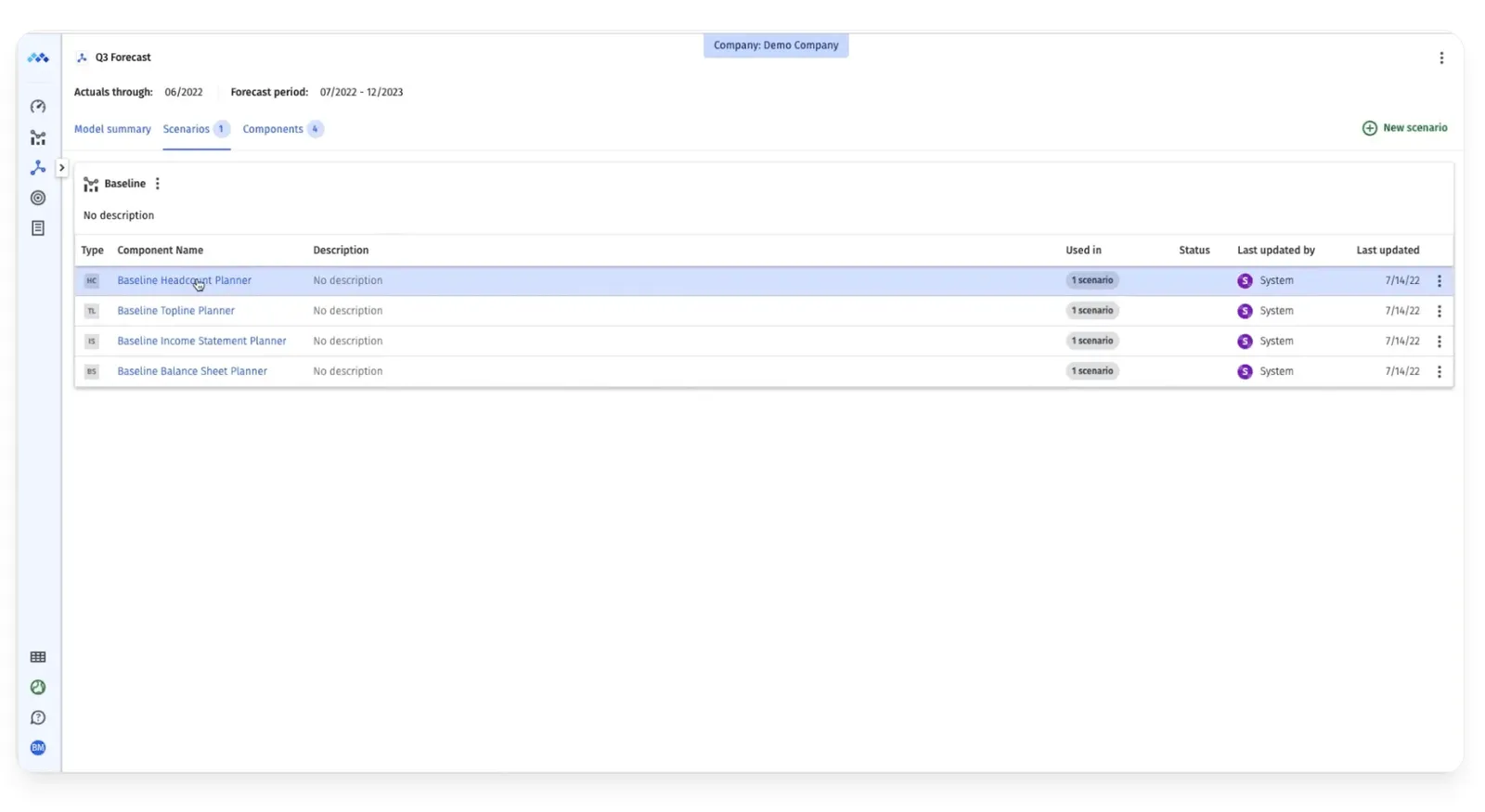Click System user avatar in Headcount Planner row

tap(1245, 280)
